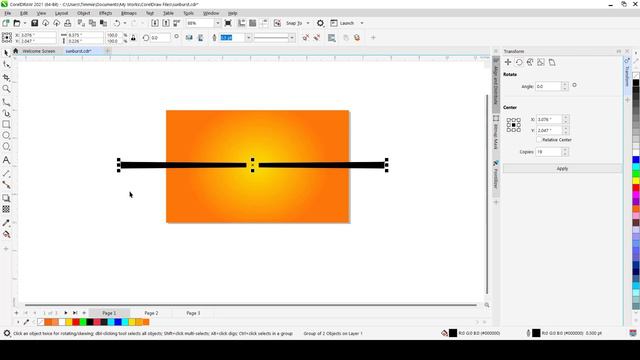
Task: Click the full-screen preview icon
Action: 228,23
